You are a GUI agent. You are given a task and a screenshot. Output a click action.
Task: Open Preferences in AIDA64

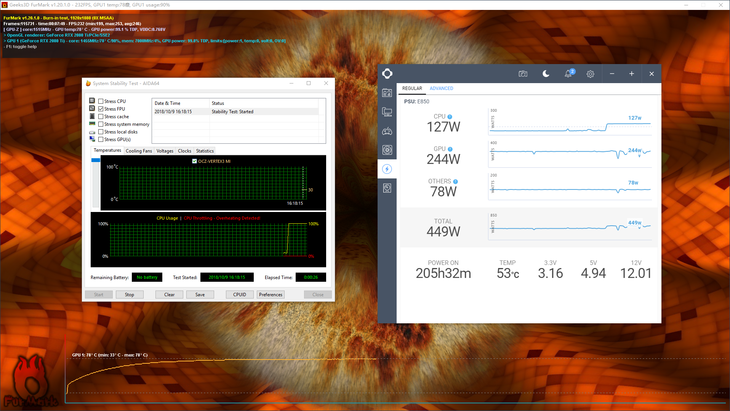pos(270,295)
